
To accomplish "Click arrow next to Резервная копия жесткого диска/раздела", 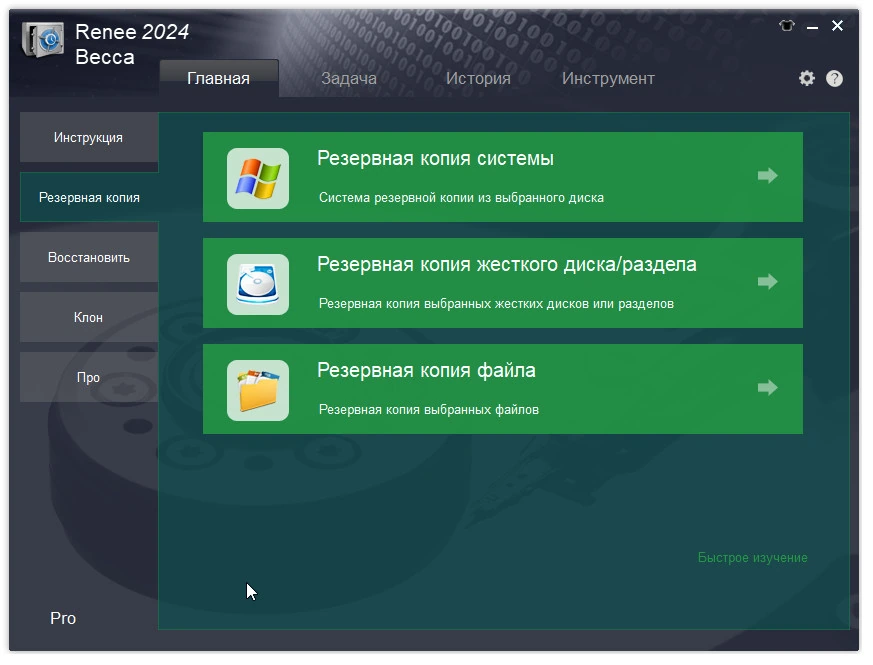I will tap(768, 282).
